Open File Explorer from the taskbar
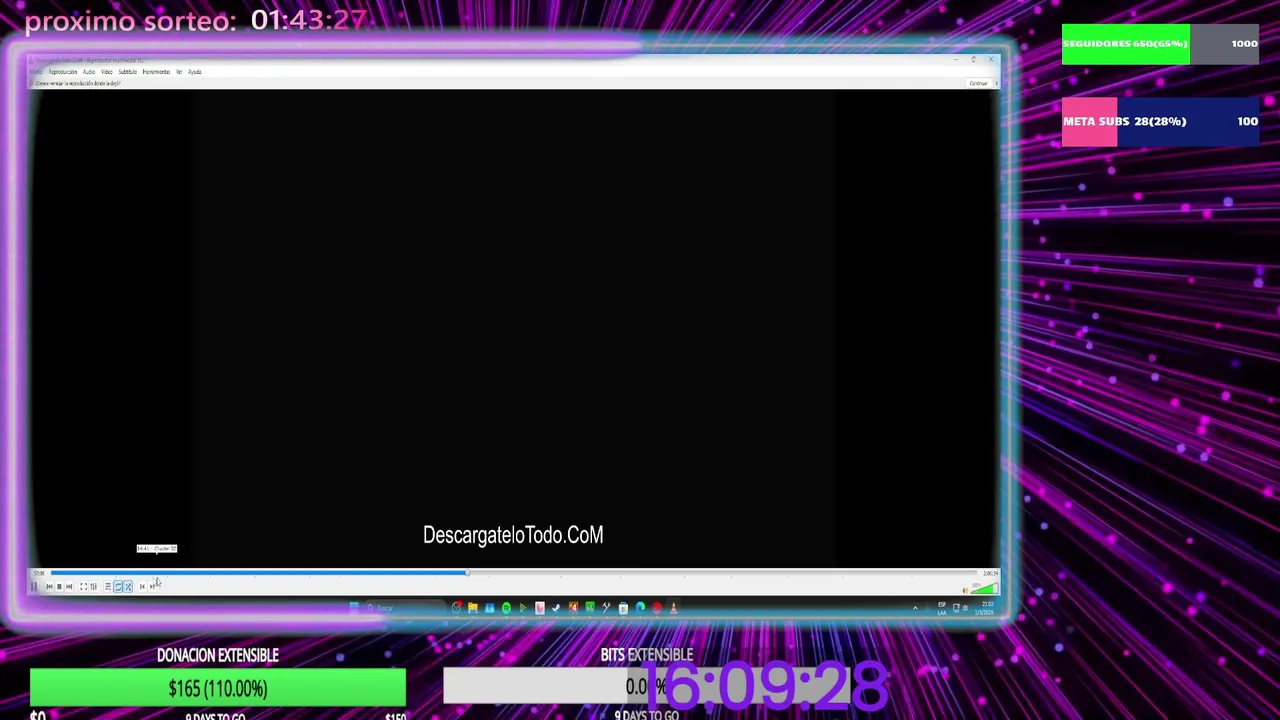1280x720 pixels. pos(473,608)
